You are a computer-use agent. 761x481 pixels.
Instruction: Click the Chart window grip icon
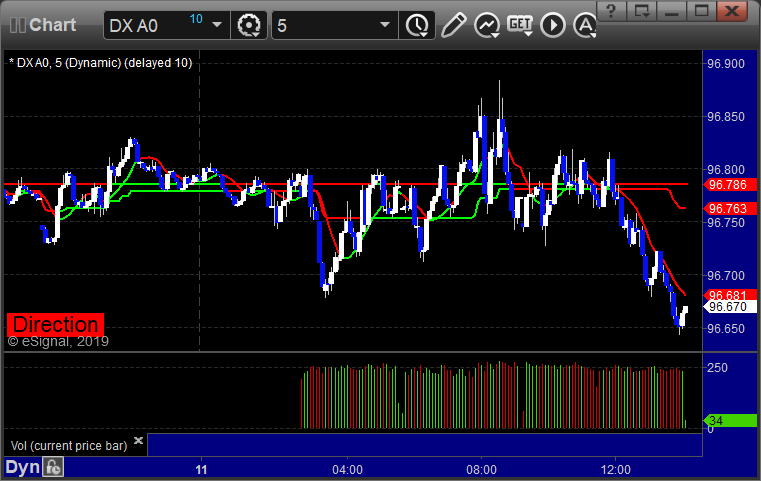click(x=17, y=25)
